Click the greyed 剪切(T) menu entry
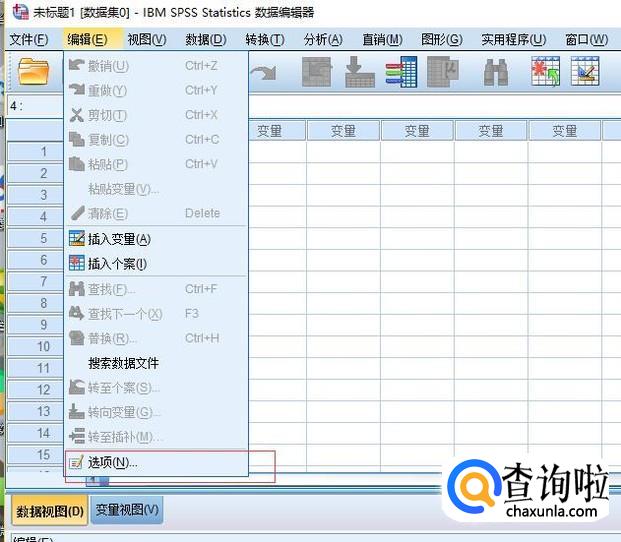The height and width of the screenshot is (542, 621). point(156,115)
